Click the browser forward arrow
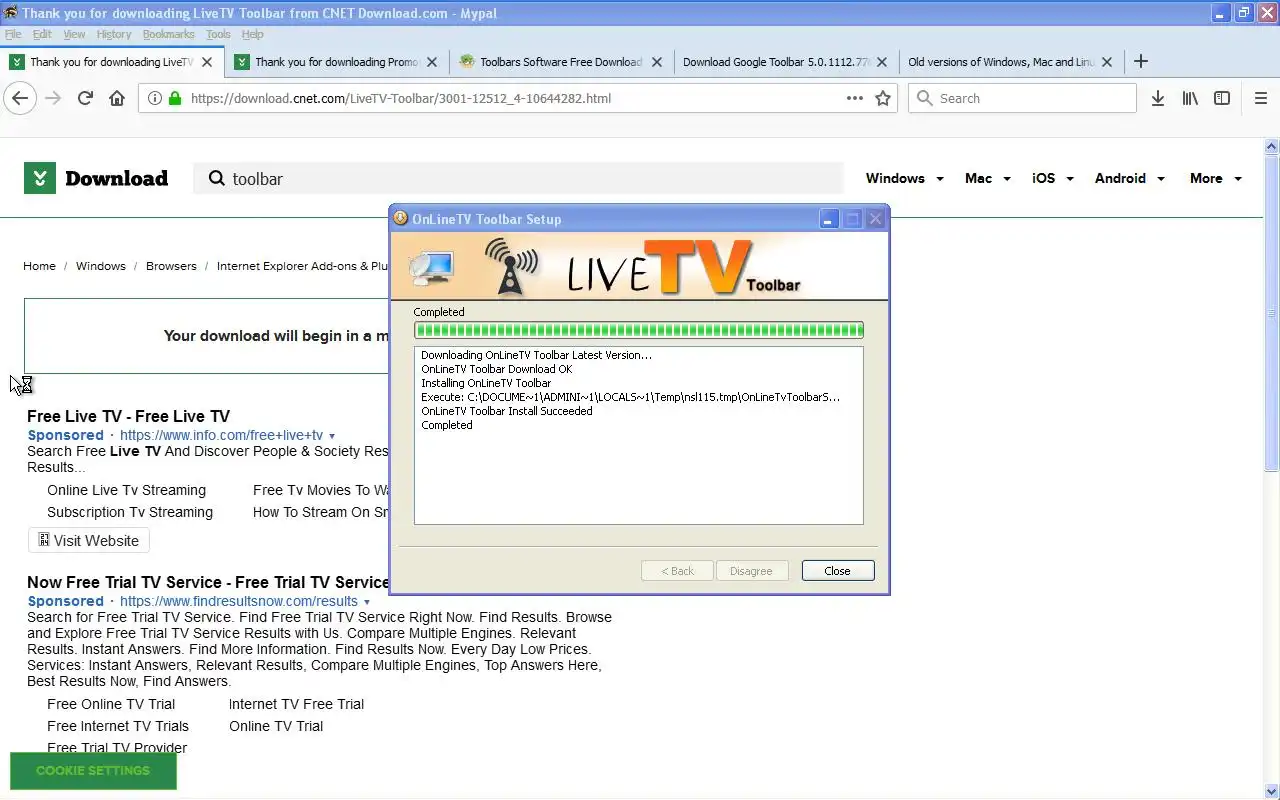1280x800 pixels. tap(53, 98)
